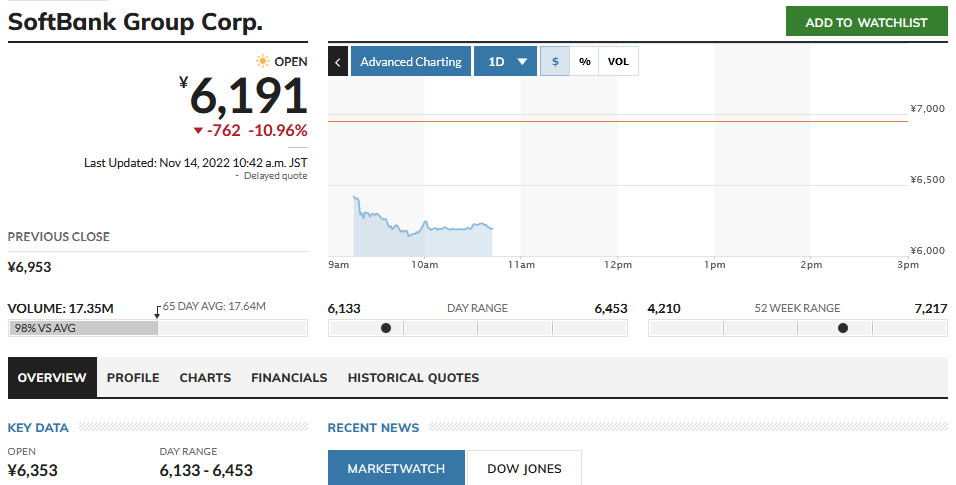956x485 pixels.
Task: Go to the Financials tab
Action: pos(289,378)
